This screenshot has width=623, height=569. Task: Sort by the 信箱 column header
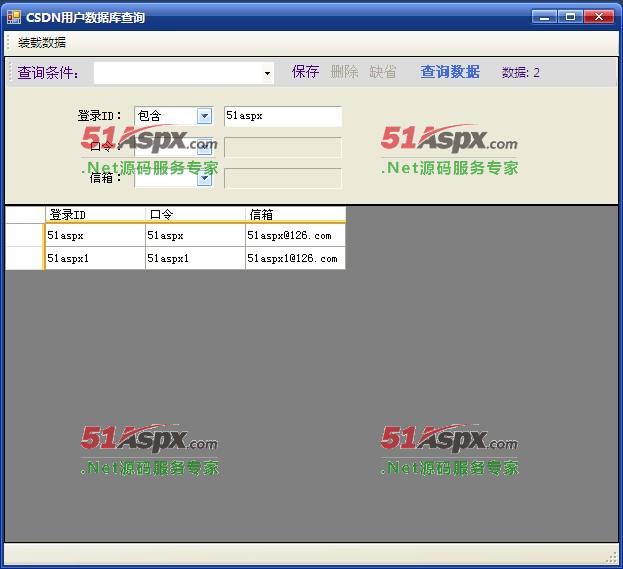point(295,215)
